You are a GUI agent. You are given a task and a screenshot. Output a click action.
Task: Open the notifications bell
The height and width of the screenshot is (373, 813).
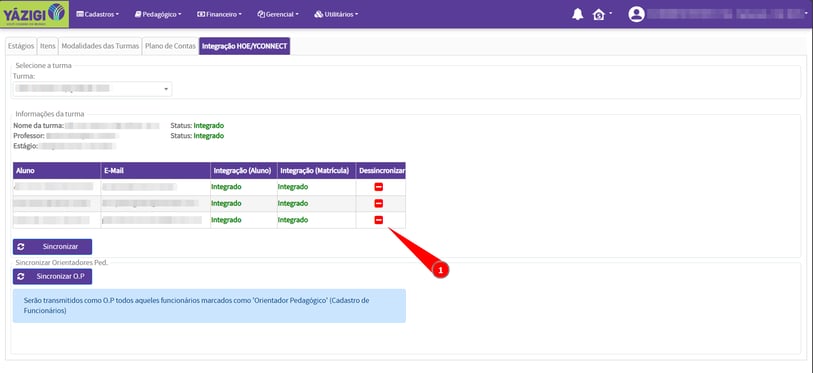coord(578,15)
